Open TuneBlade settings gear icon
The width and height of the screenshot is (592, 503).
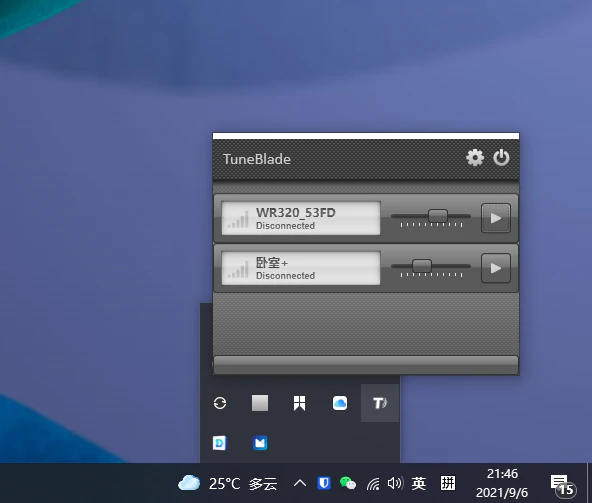point(475,158)
